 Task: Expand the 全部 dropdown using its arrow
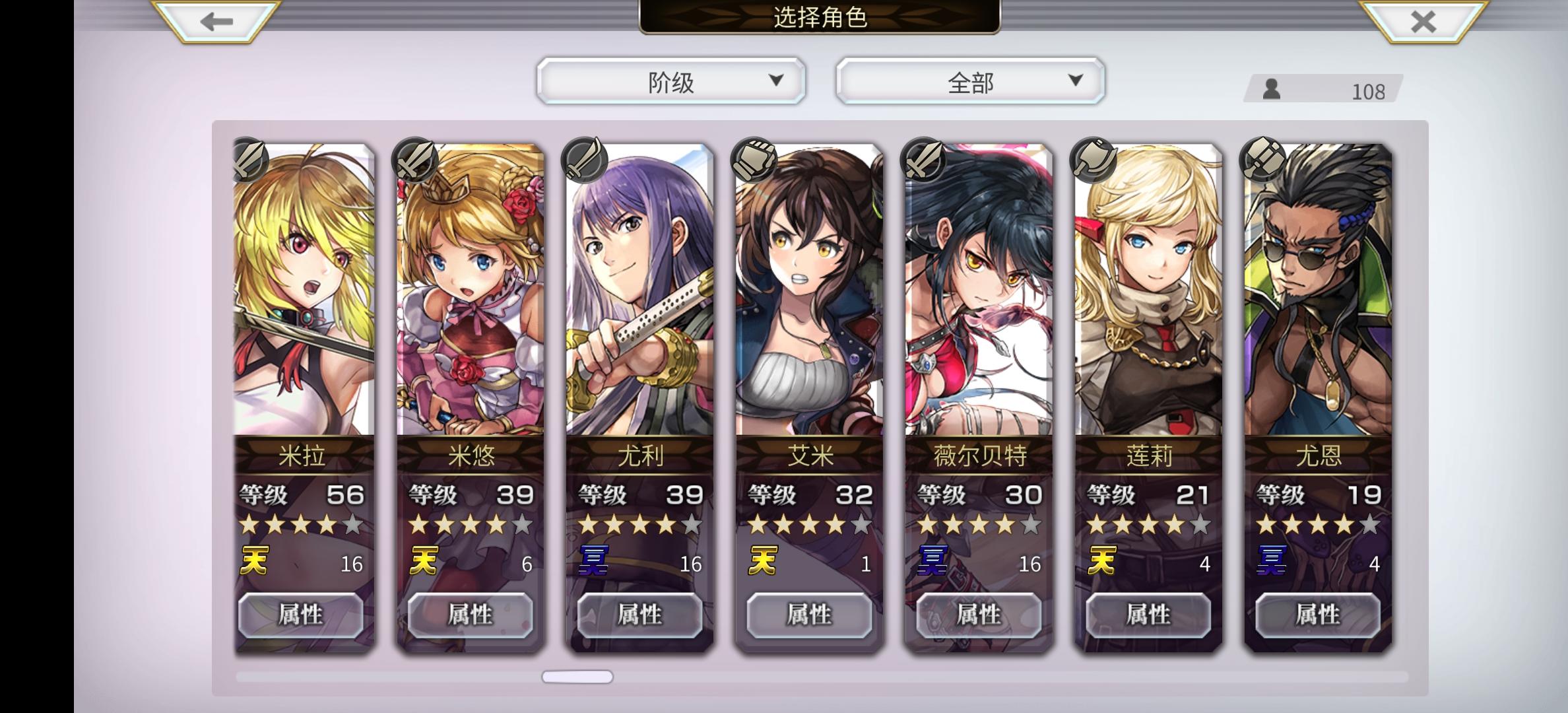1076,81
